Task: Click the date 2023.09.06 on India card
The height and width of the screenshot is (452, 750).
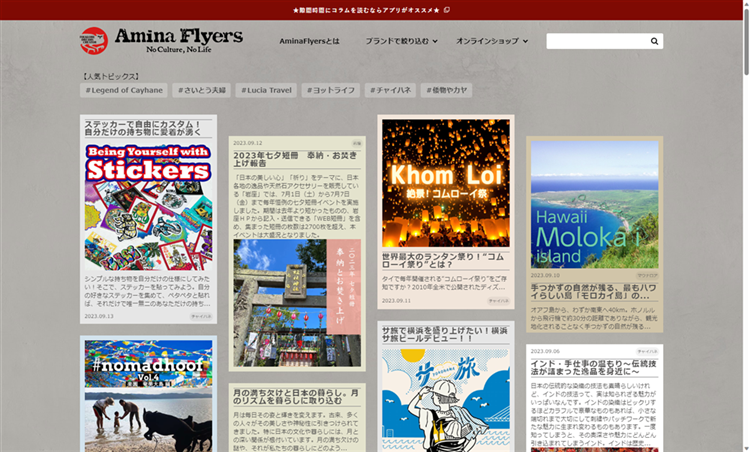Action: pos(545,352)
